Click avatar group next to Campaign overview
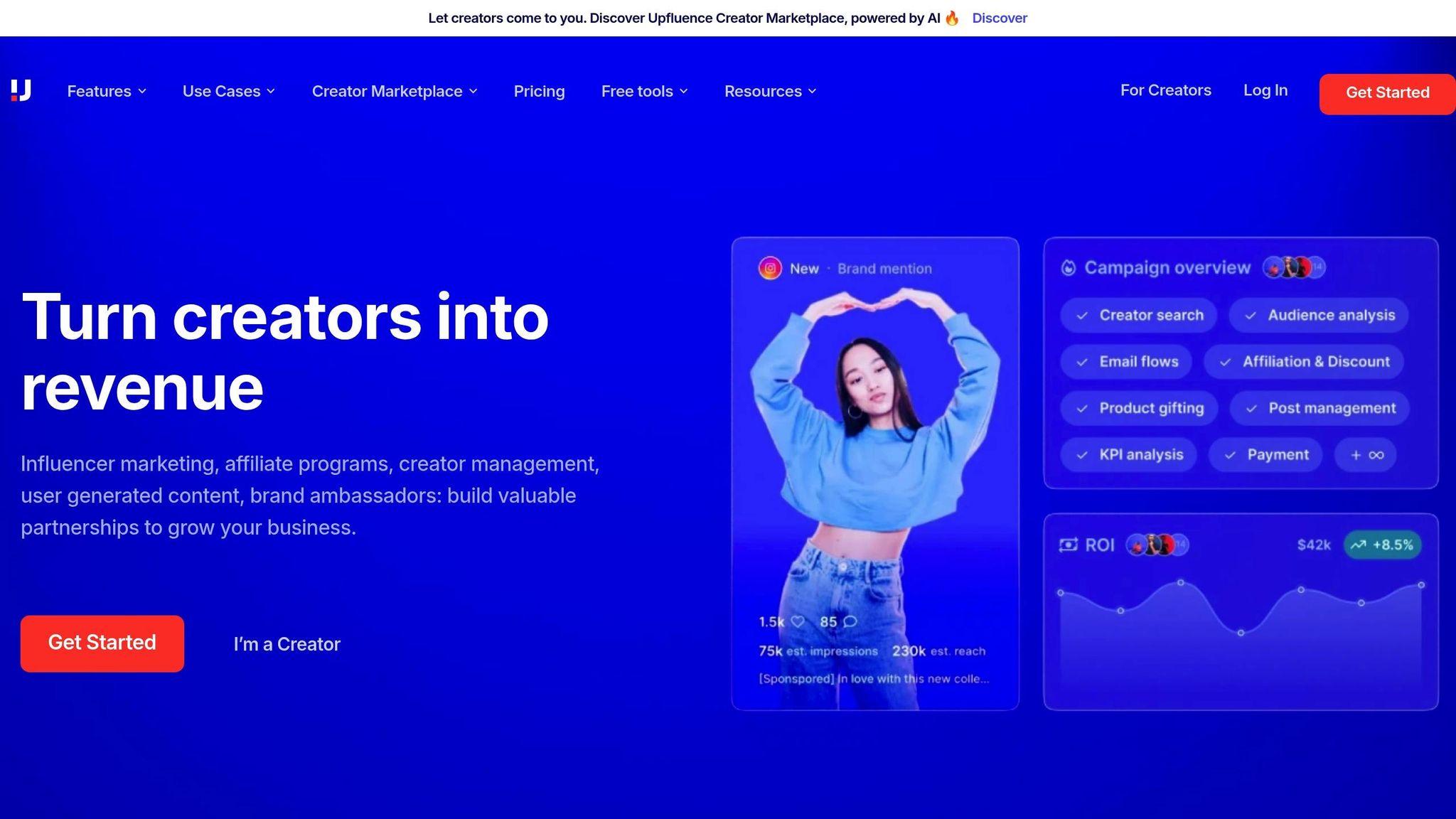The image size is (1456, 819). [x=1294, y=268]
